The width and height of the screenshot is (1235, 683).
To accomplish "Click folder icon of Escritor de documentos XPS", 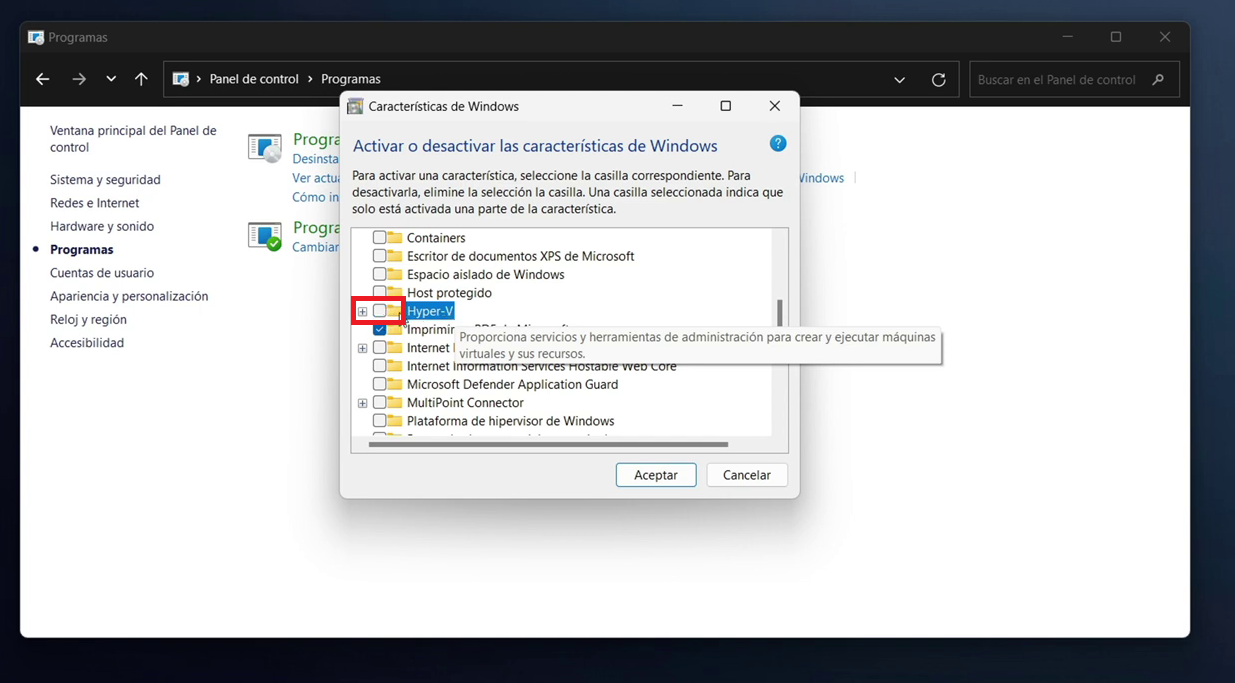I will point(395,256).
